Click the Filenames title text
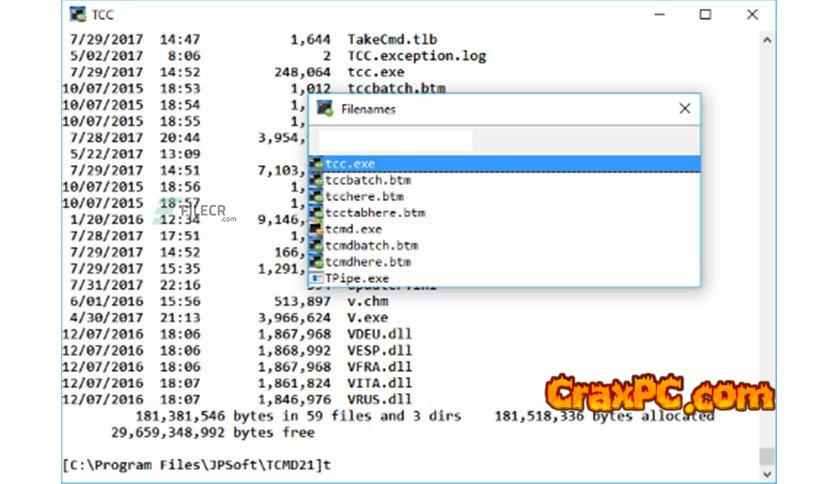The width and height of the screenshot is (836, 484). pyautogui.click(x=368, y=109)
